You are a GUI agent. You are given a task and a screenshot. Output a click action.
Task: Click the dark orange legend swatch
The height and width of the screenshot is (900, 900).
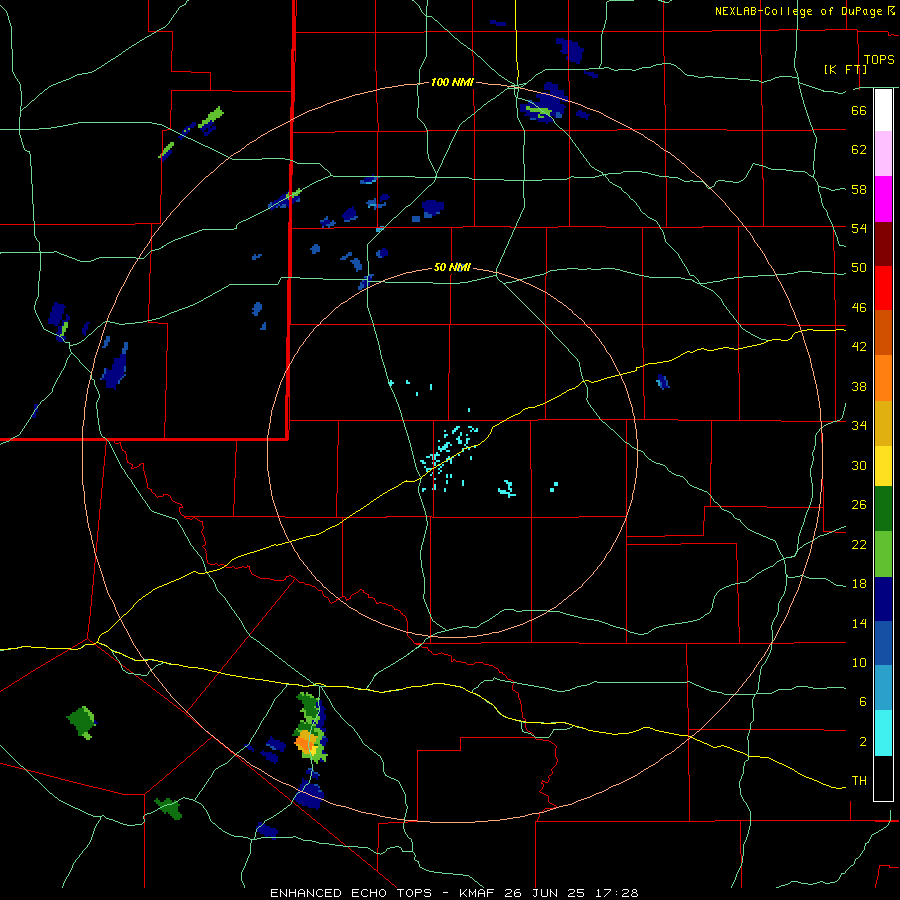tap(883, 332)
